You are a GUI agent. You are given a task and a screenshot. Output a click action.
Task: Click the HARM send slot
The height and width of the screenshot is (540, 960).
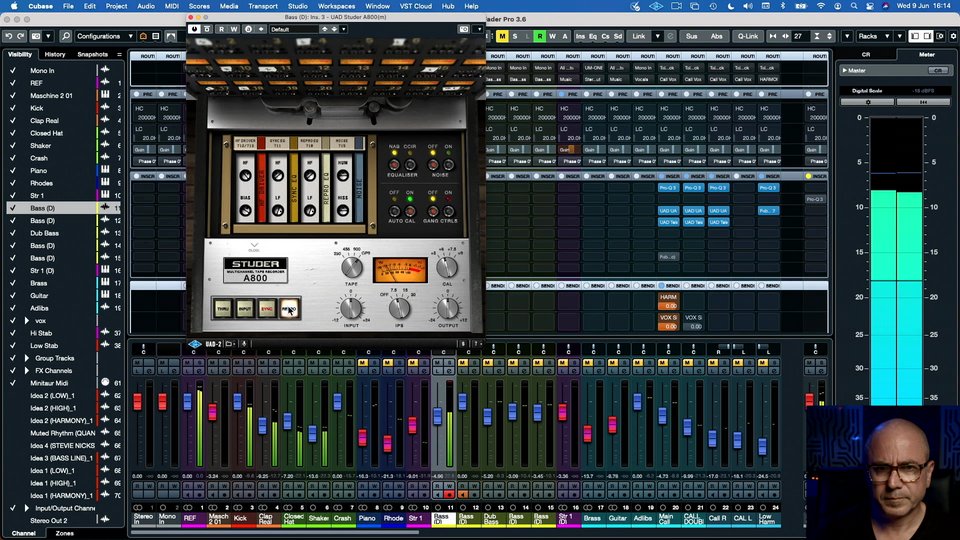(668, 297)
